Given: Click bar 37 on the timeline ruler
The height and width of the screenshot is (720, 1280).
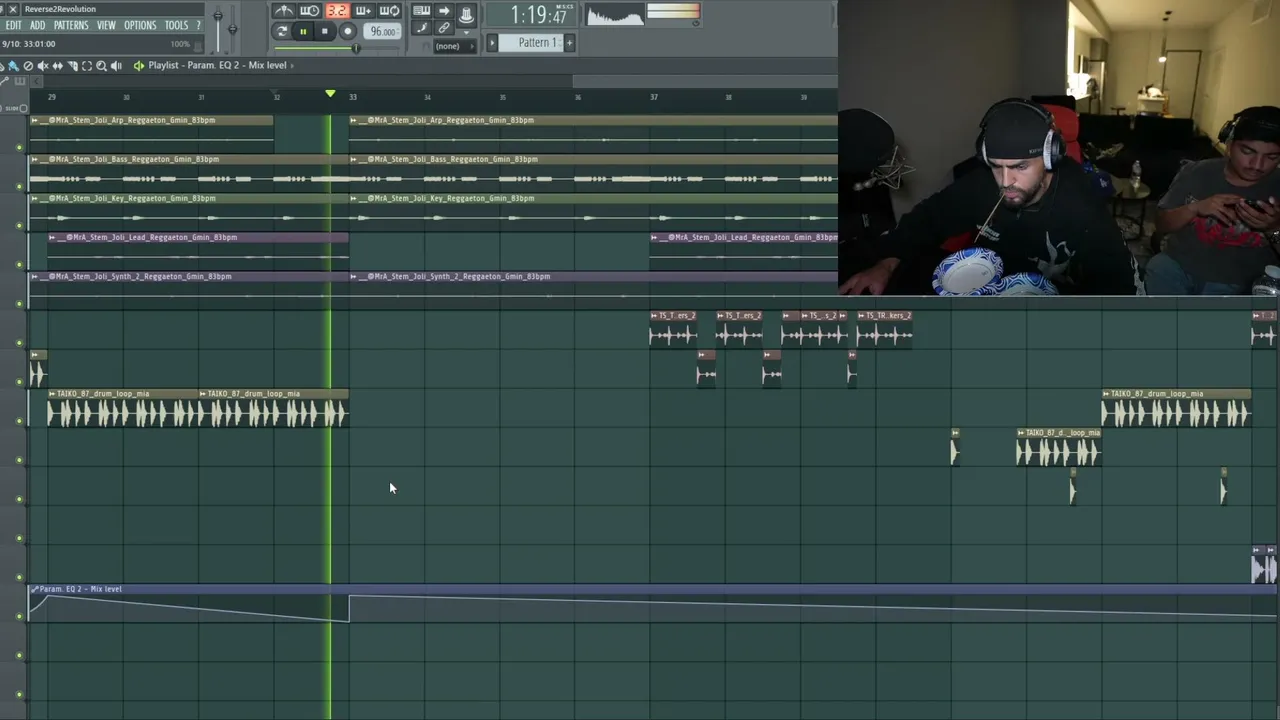Looking at the screenshot, I should click(653, 97).
